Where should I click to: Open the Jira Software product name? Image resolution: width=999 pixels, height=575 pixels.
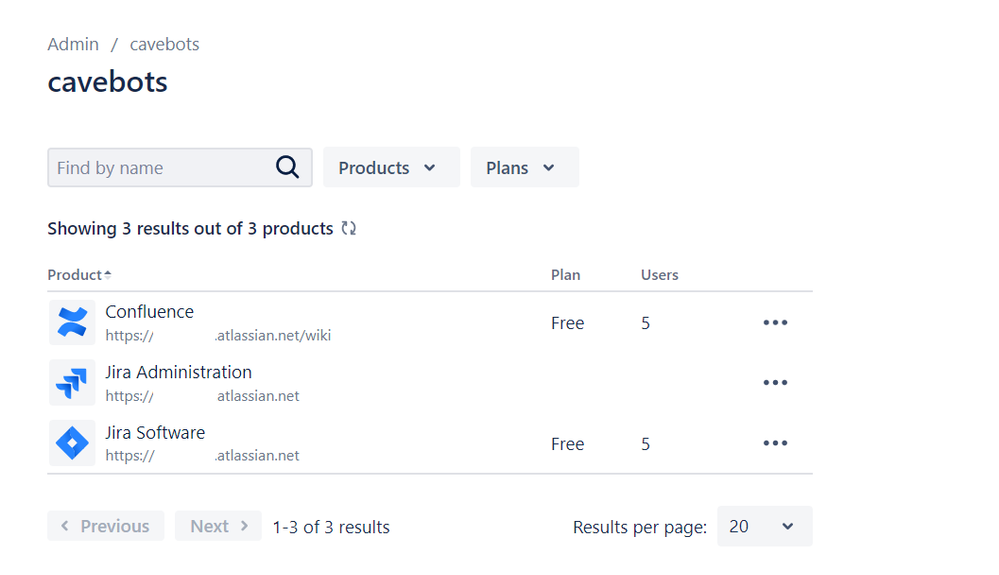155,432
